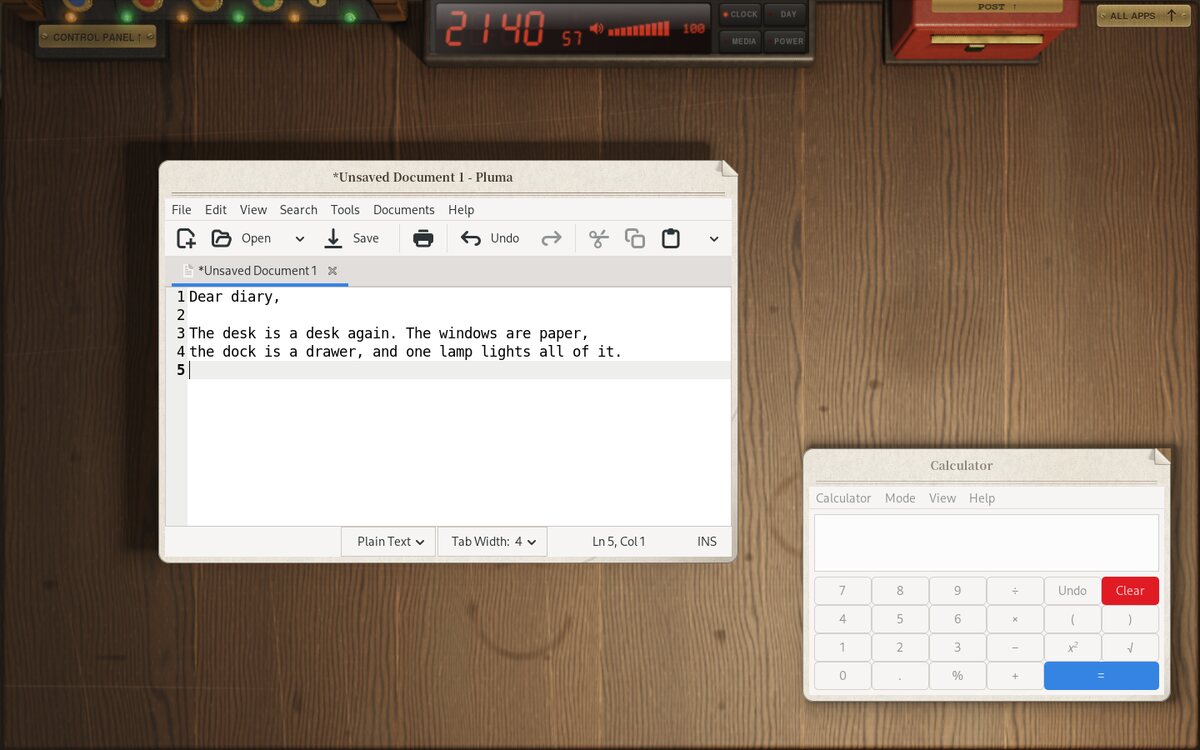Click the 0 key in Calculator

[x=842, y=675]
